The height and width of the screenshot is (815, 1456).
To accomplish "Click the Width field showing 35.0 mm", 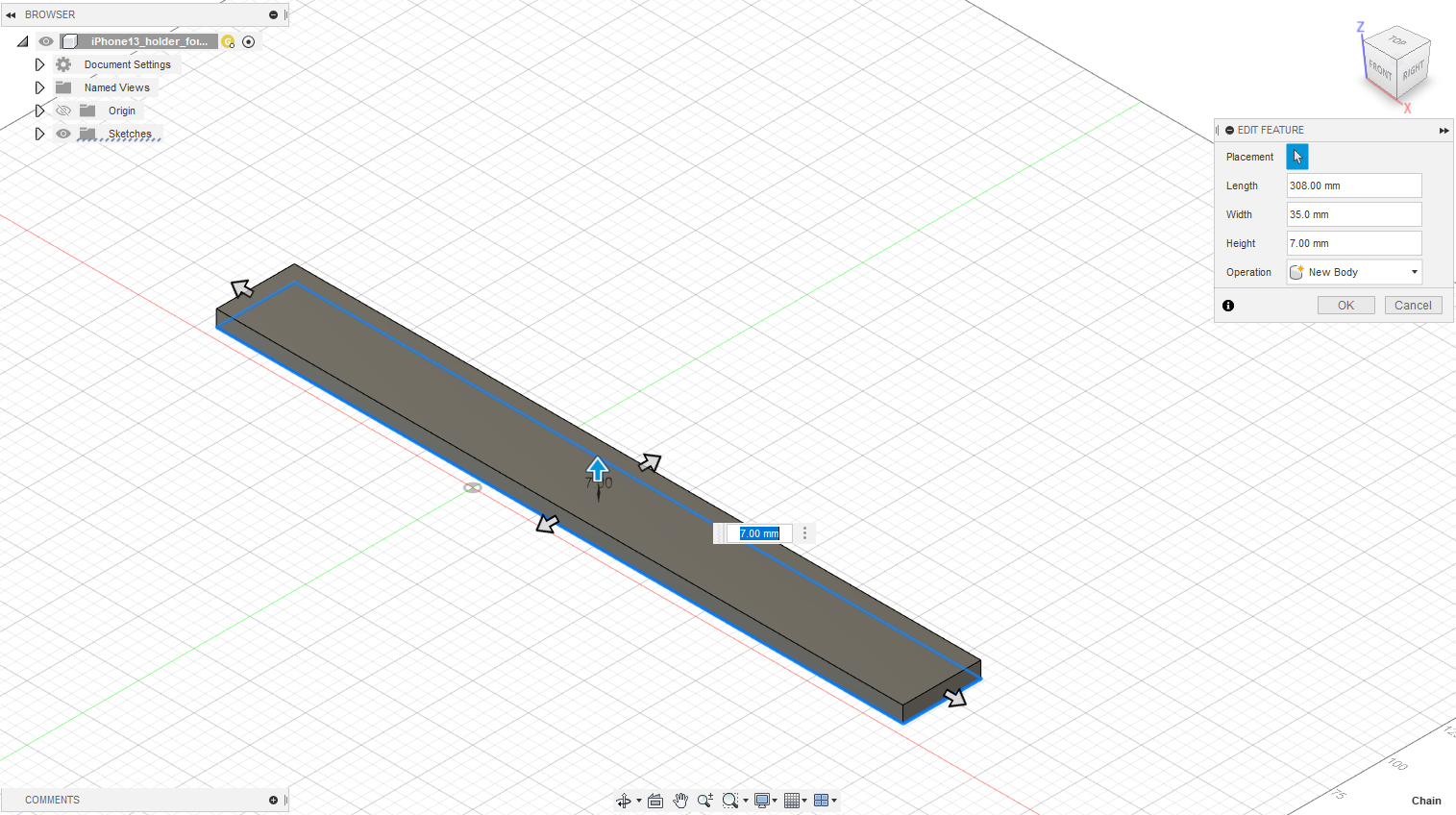I will [x=1354, y=214].
